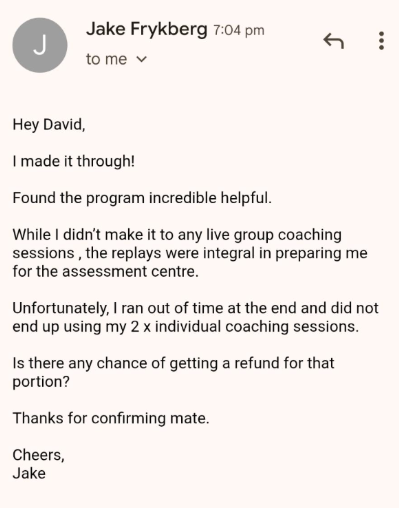Click the 'Thanks for confirming mate.' line
Screen dimensions: 399x508
tap(111, 418)
